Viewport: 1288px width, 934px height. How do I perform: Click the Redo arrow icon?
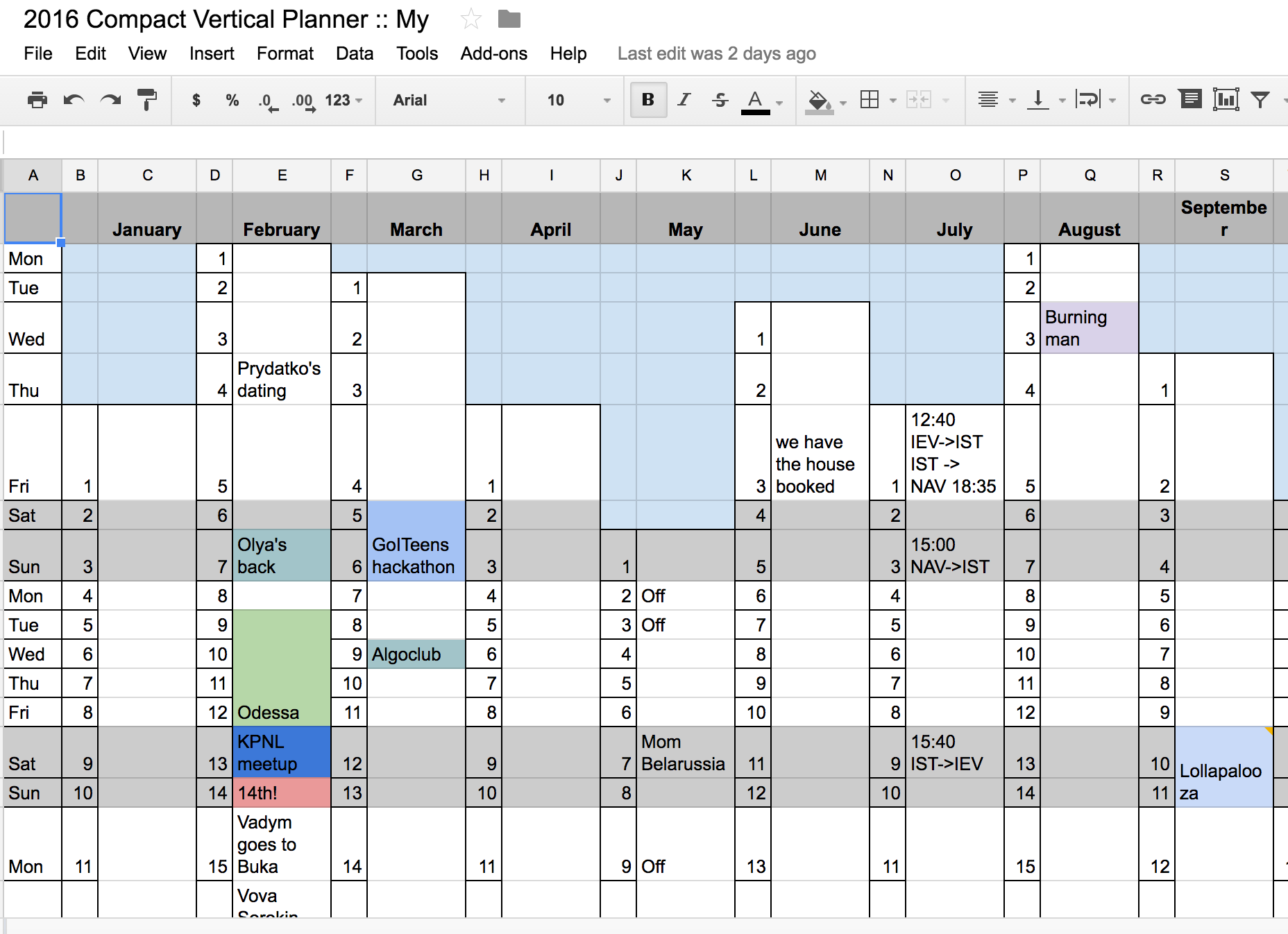(x=110, y=100)
